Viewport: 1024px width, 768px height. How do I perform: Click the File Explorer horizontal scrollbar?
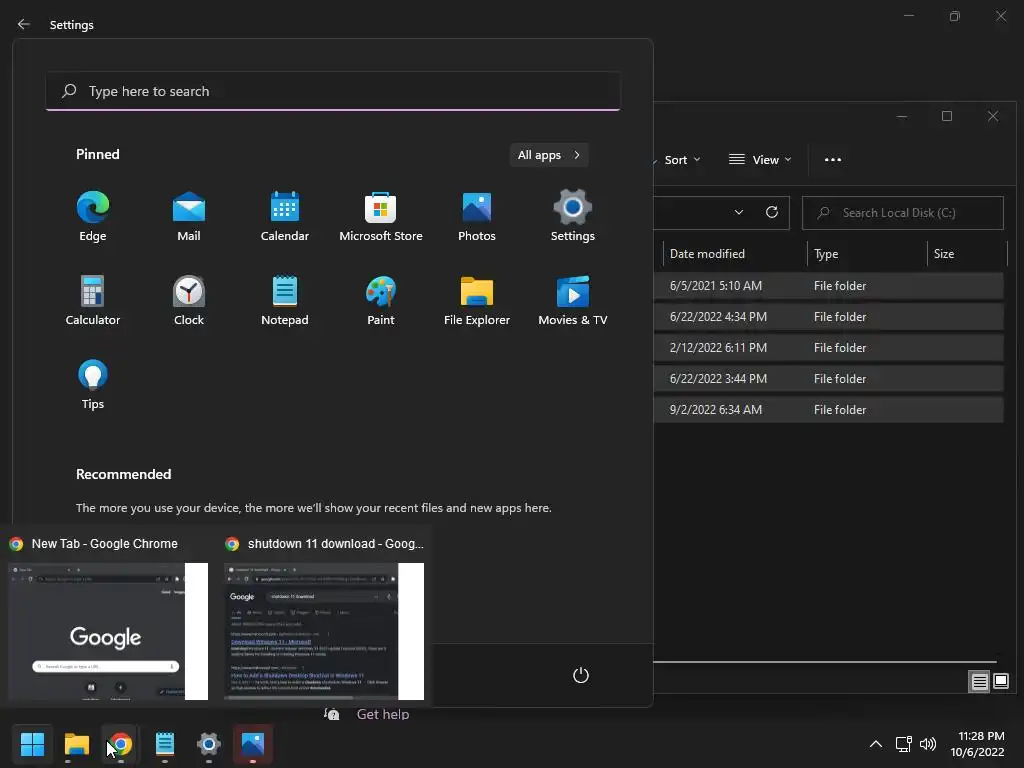[825, 662]
